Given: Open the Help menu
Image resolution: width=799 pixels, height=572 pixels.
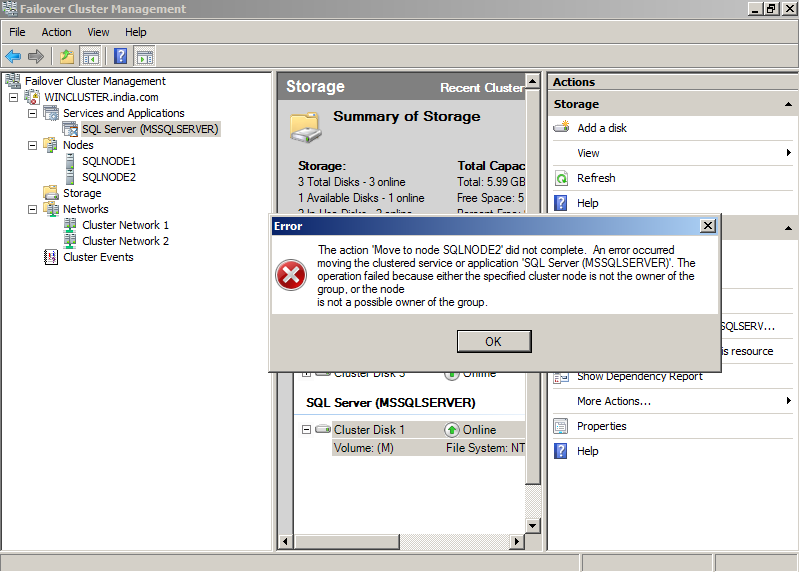Looking at the screenshot, I should pyautogui.click(x=136, y=32).
